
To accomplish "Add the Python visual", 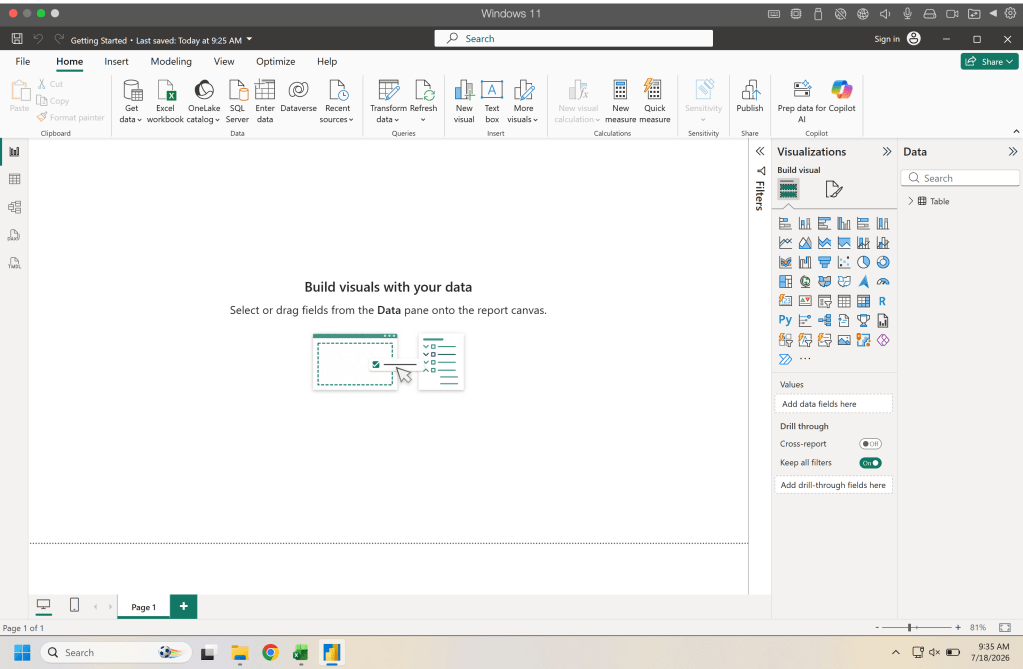I will 786,320.
